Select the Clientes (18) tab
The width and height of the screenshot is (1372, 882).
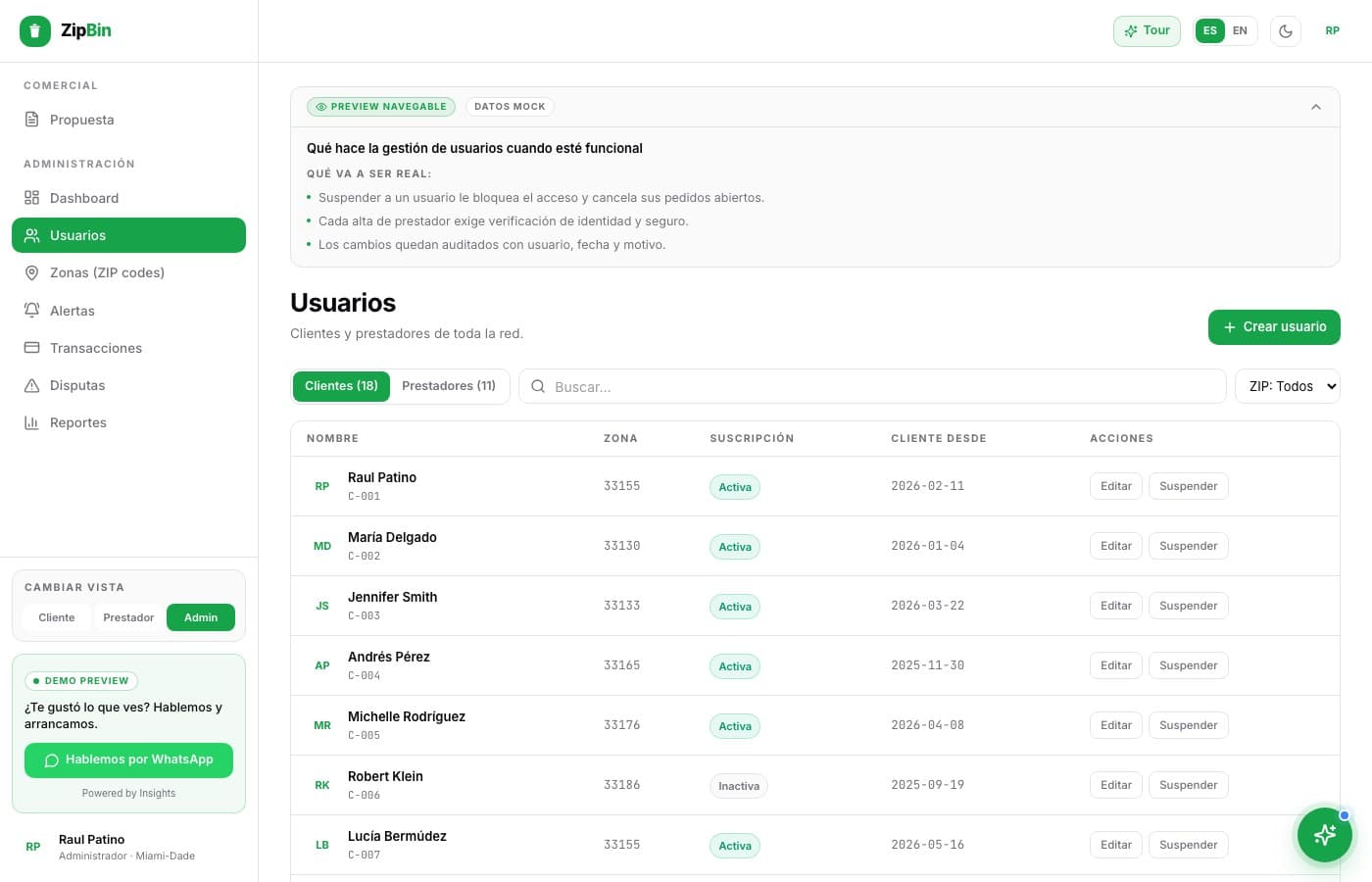pyautogui.click(x=341, y=386)
